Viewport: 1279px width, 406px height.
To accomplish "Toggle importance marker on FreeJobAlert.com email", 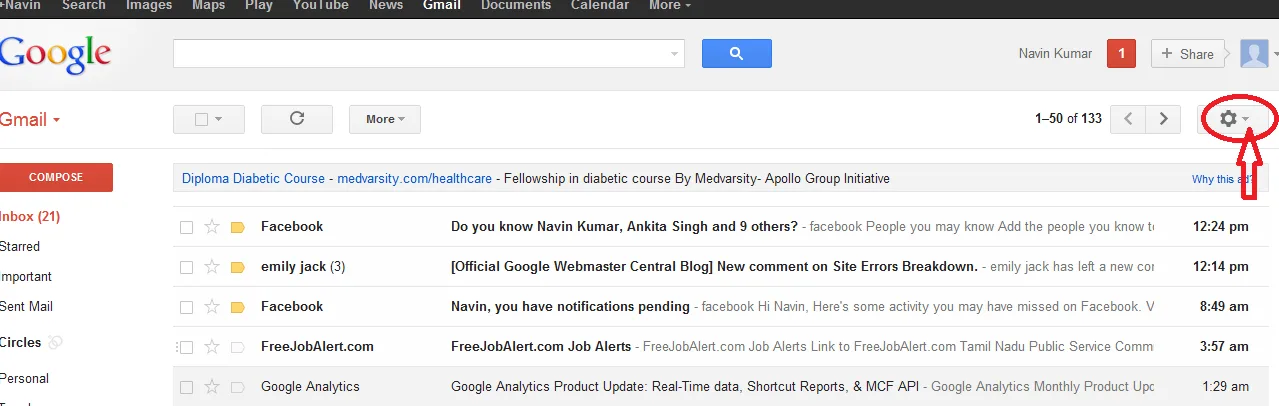I will [238, 347].
